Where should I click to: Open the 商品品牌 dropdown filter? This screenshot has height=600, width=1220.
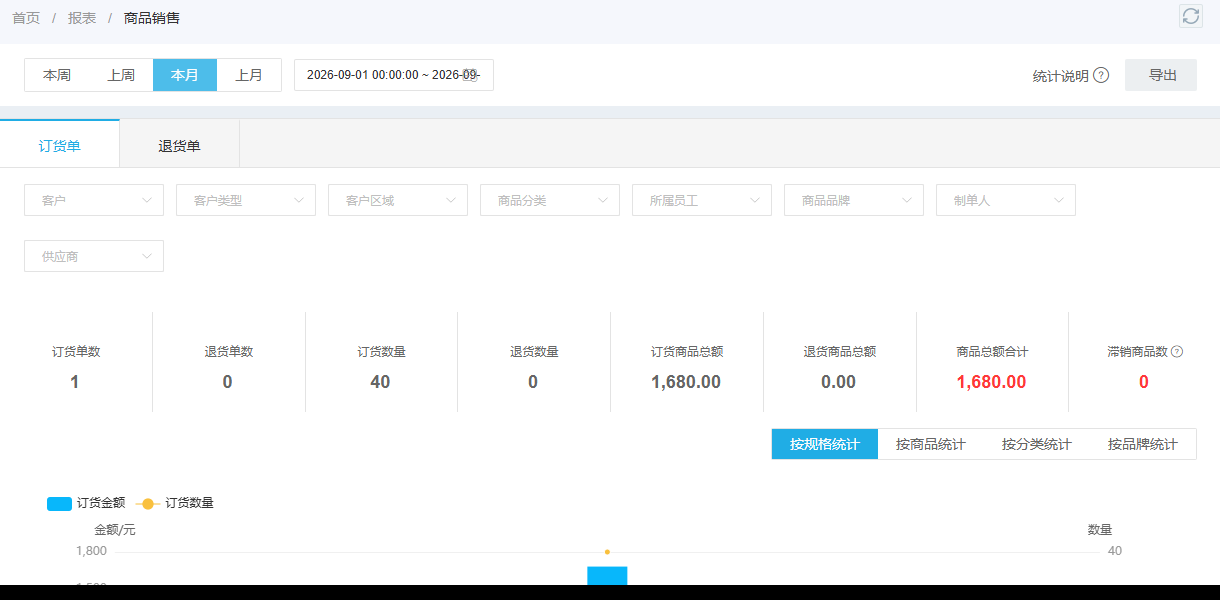[x=854, y=200]
